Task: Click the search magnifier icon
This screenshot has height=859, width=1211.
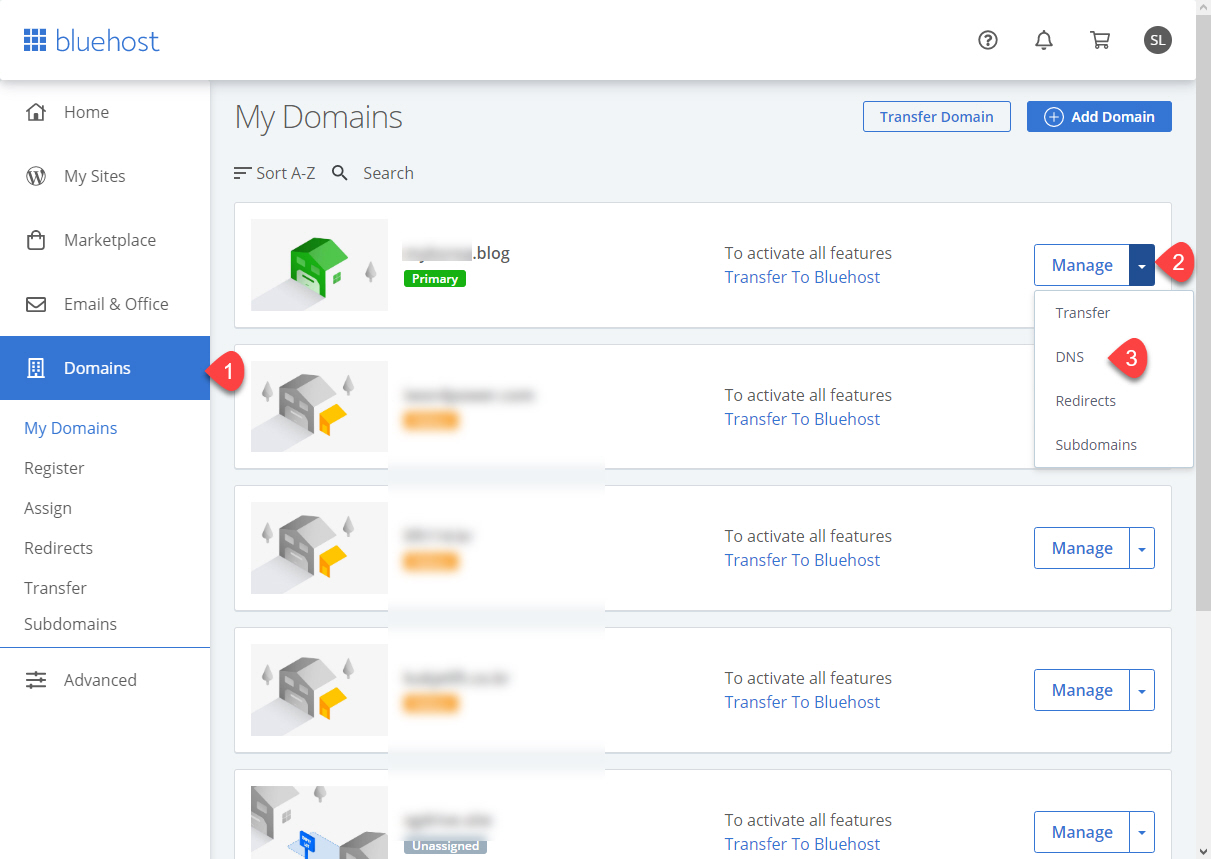Action: pos(340,173)
